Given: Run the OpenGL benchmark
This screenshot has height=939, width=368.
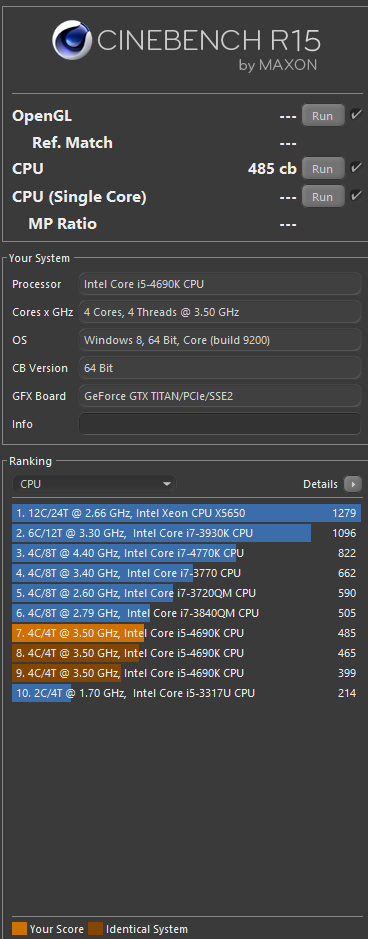Looking at the screenshot, I should click(323, 116).
